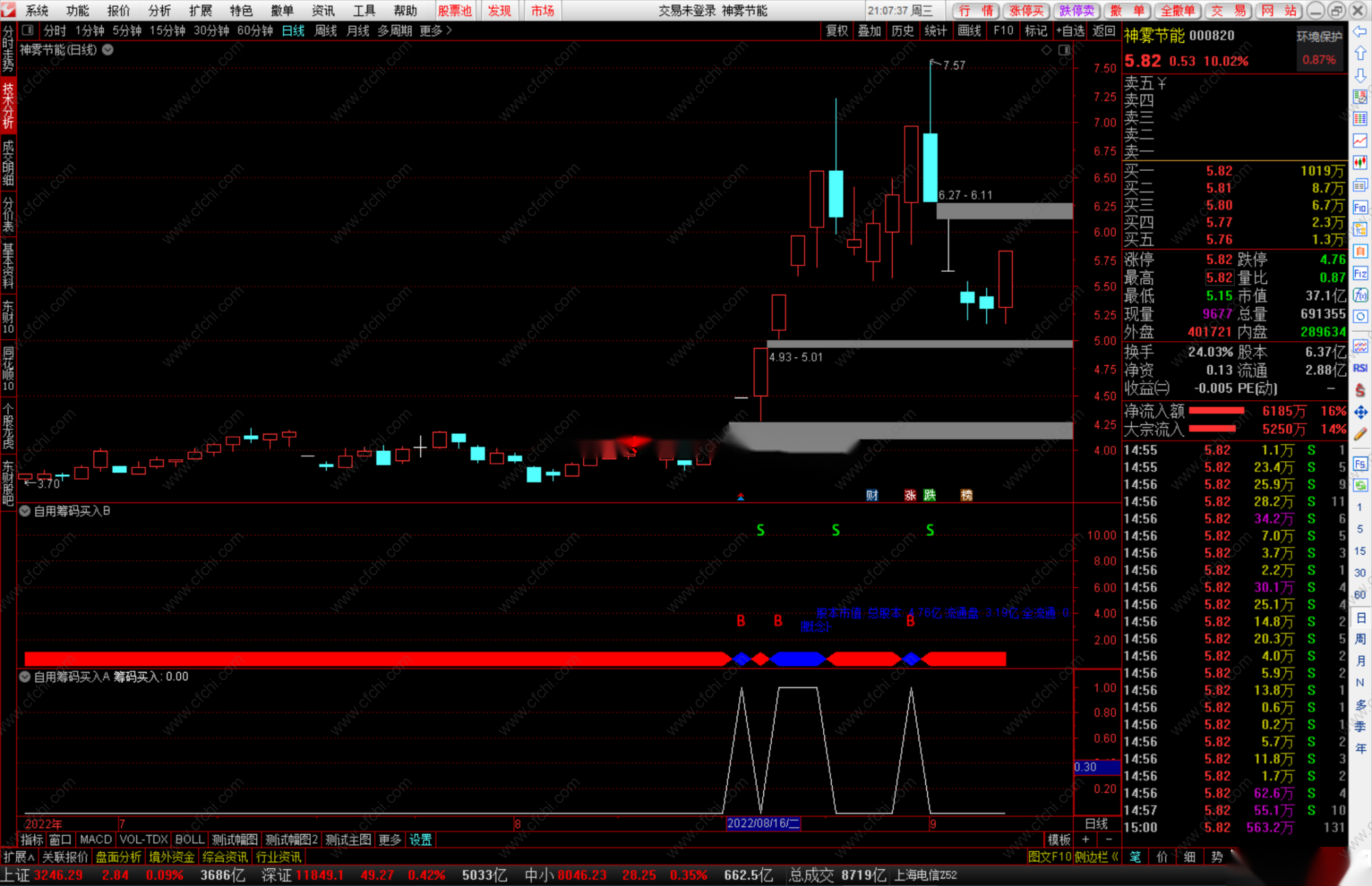This screenshot has height=886, width=1372.
Task: Open the 分析 menu
Action: (x=159, y=10)
